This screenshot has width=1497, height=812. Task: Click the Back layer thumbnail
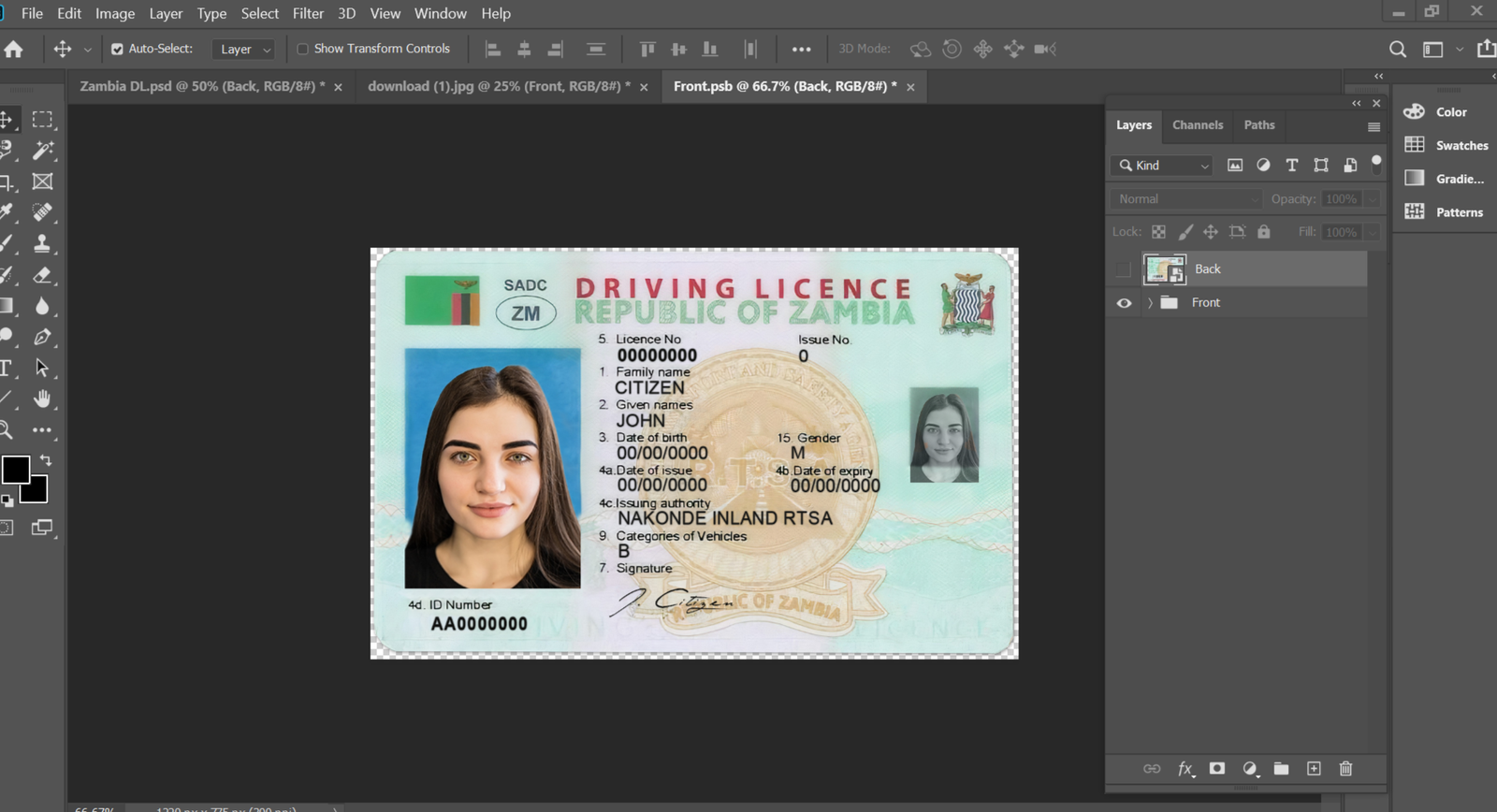click(x=1165, y=269)
